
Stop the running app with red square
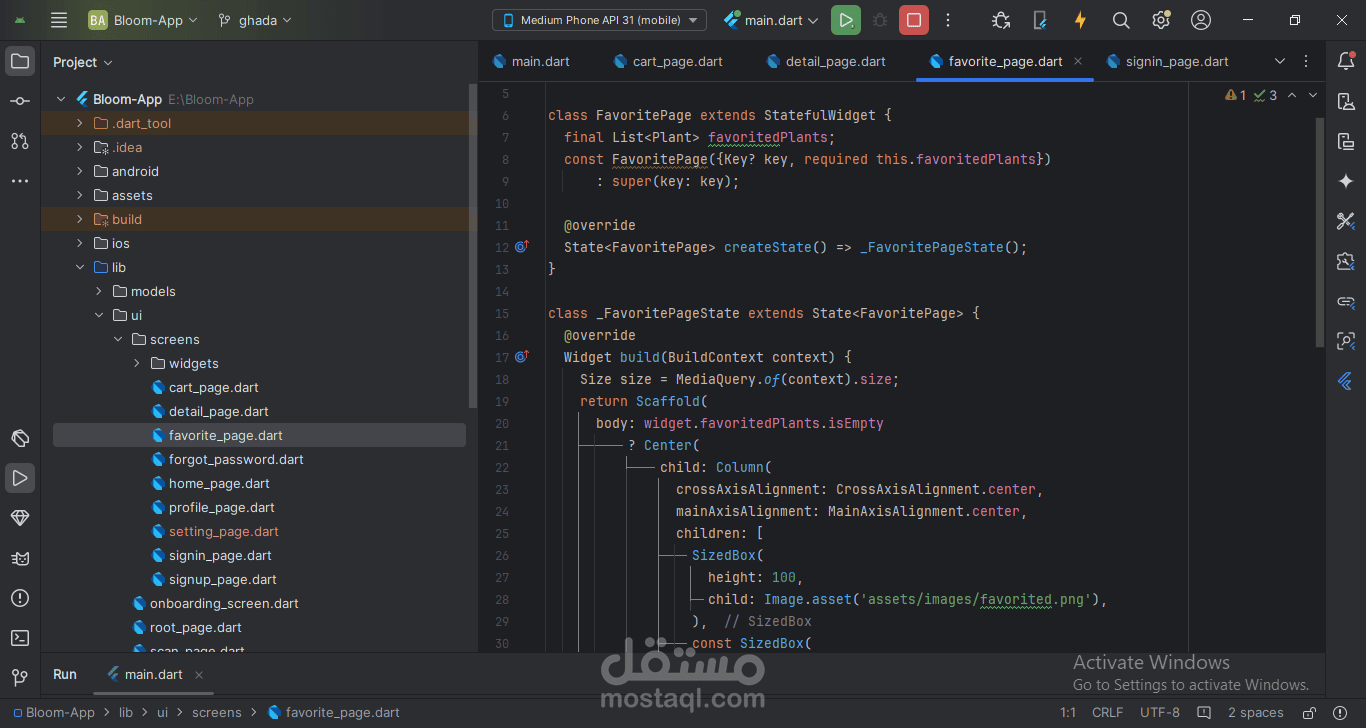[x=913, y=20]
